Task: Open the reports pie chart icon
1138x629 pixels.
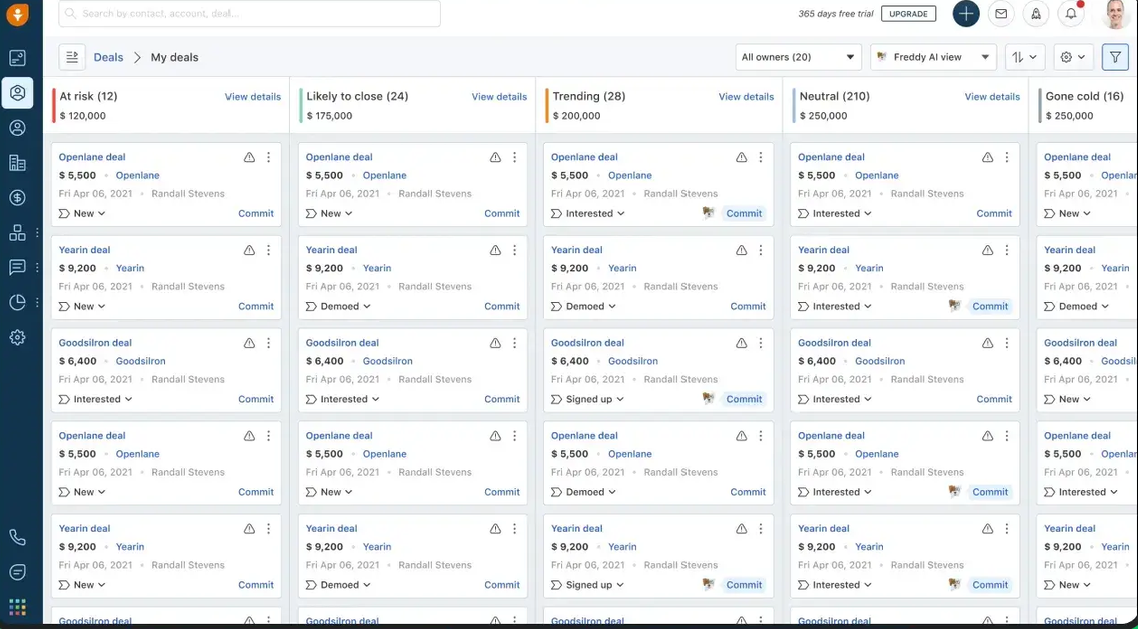Action: click(x=17, y=302)
